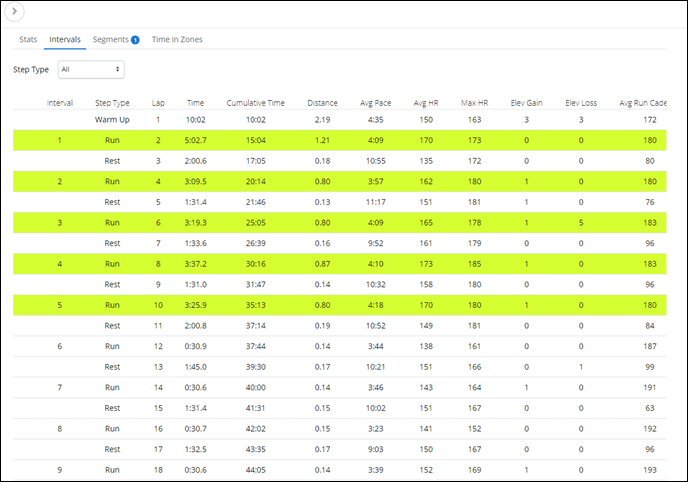
Task: Click the lap 8 time 3:37.2
Action: coord(195,264)
